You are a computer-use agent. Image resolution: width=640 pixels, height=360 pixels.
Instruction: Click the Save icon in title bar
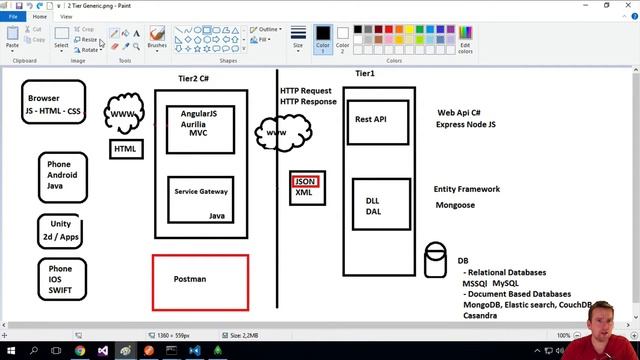[x=19, y=6]
